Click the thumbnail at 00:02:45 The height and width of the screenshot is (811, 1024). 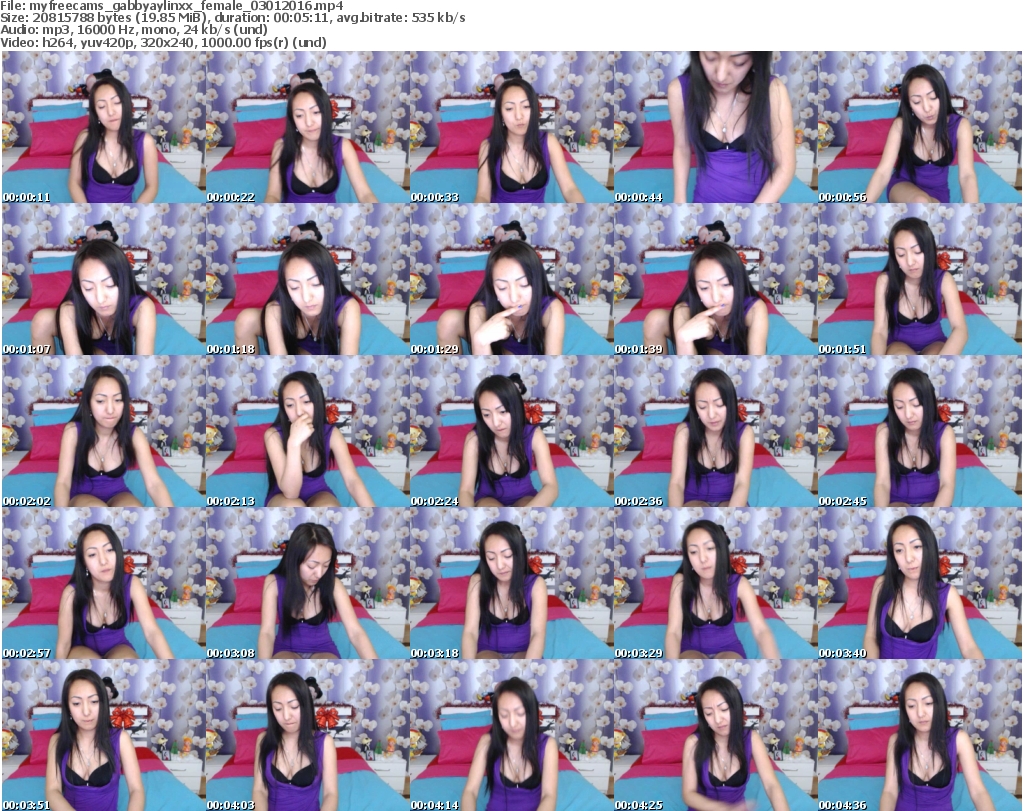point(919,432)
